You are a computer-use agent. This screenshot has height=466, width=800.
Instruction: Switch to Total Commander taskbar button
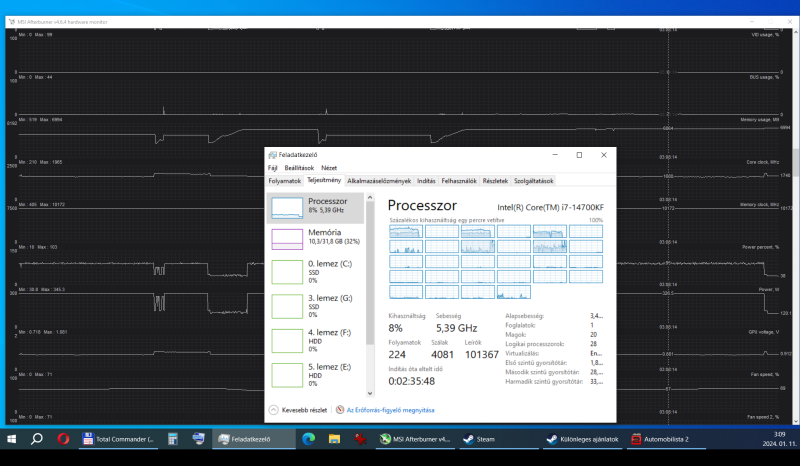click(118, 439)
